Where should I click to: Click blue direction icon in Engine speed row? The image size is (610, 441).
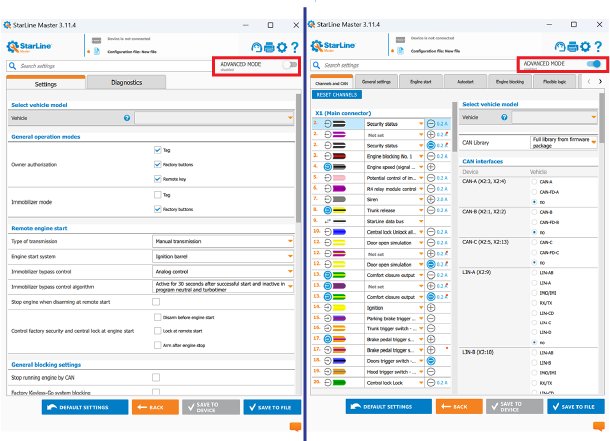tap(328, 167)
